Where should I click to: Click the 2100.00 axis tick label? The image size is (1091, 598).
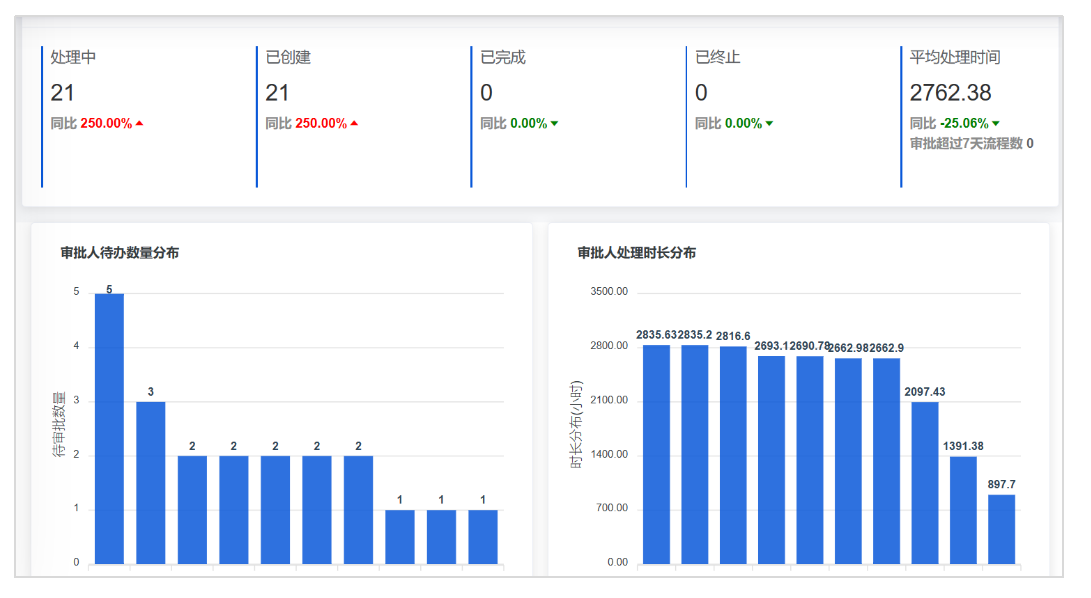[610, 400]
